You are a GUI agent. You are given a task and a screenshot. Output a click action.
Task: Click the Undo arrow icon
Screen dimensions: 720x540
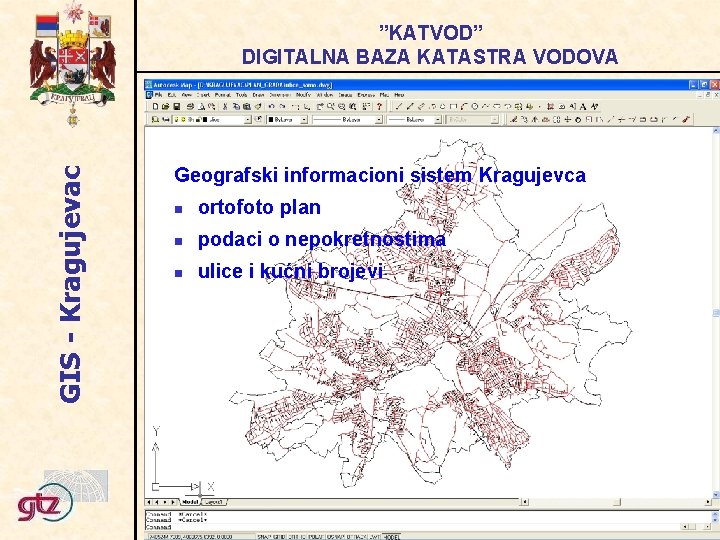click(271, 107)
